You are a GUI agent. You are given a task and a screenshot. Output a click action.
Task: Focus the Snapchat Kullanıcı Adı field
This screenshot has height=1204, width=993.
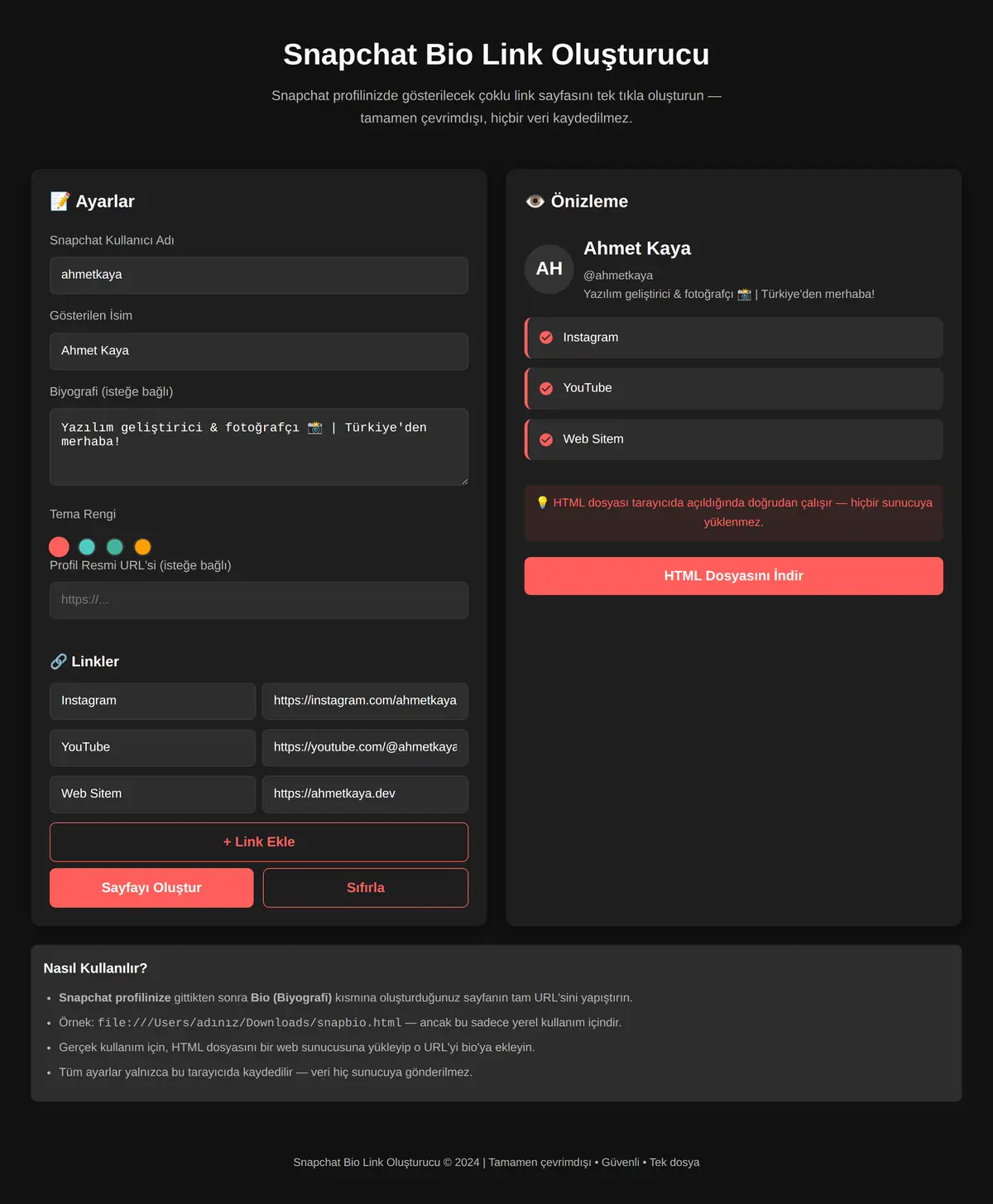click(x=259, y=275)
